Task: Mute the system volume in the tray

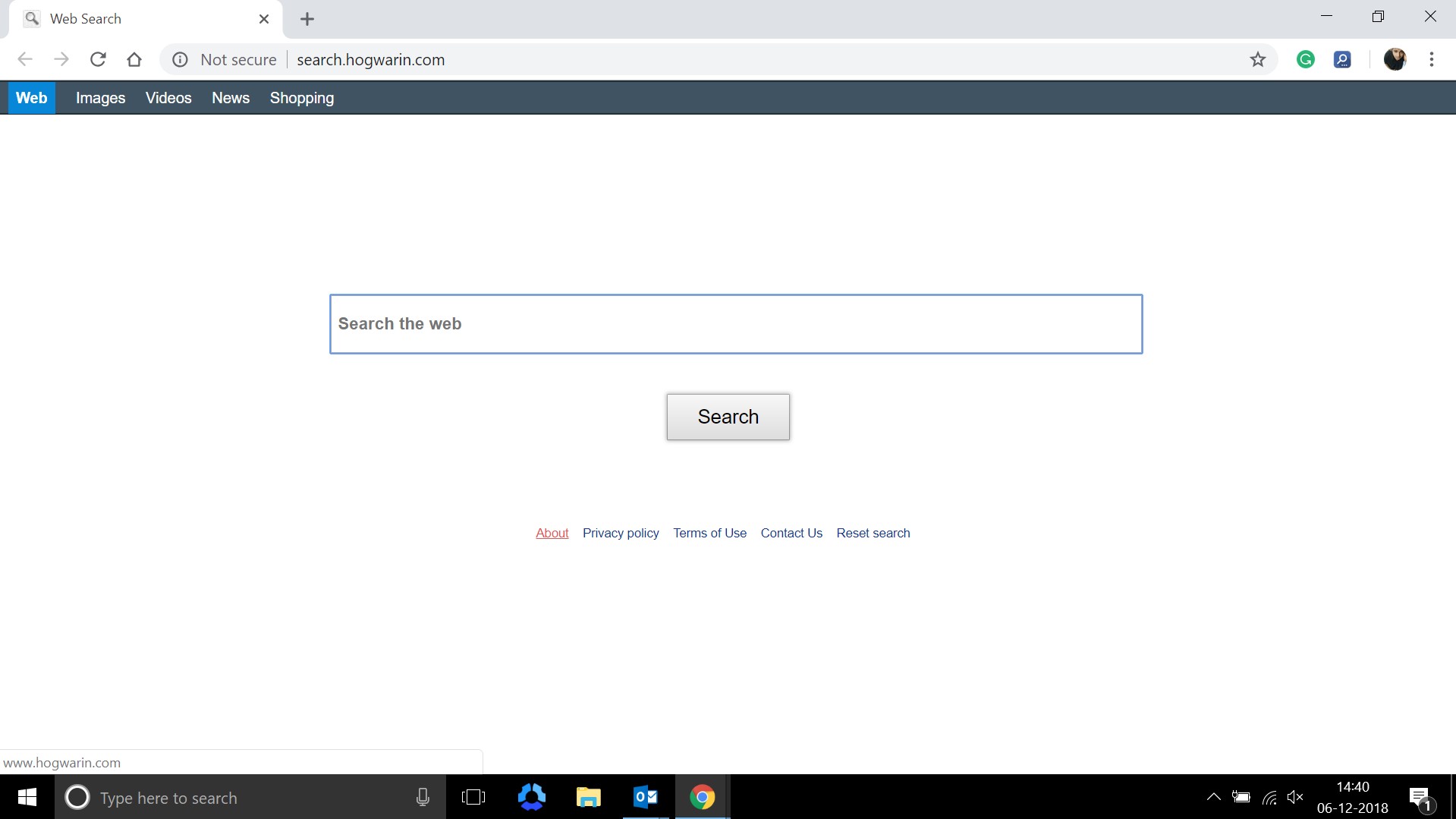Action: pyautogui.click(x=1294, y=797)
